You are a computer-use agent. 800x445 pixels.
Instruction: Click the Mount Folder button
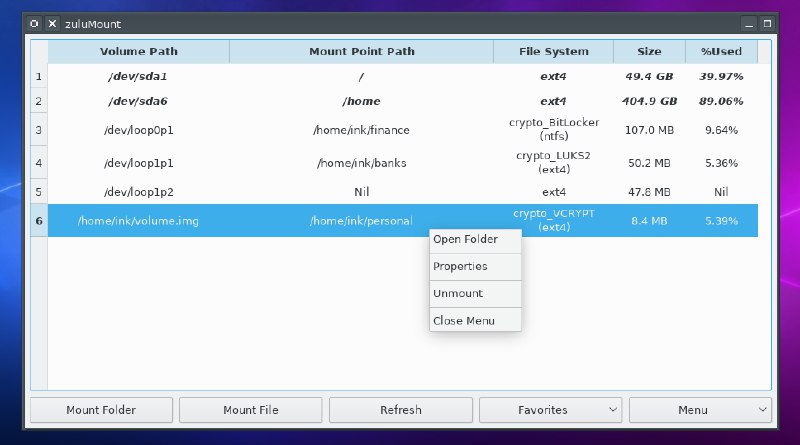[x=101, y=410]
